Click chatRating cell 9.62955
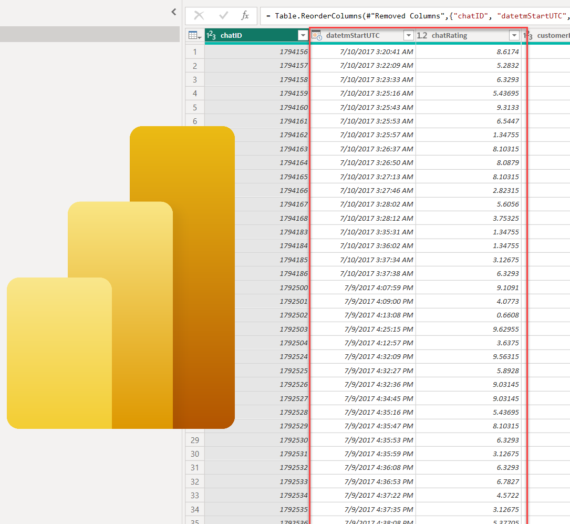Screen dimensions: 570x524 click(x=468, y=329)
